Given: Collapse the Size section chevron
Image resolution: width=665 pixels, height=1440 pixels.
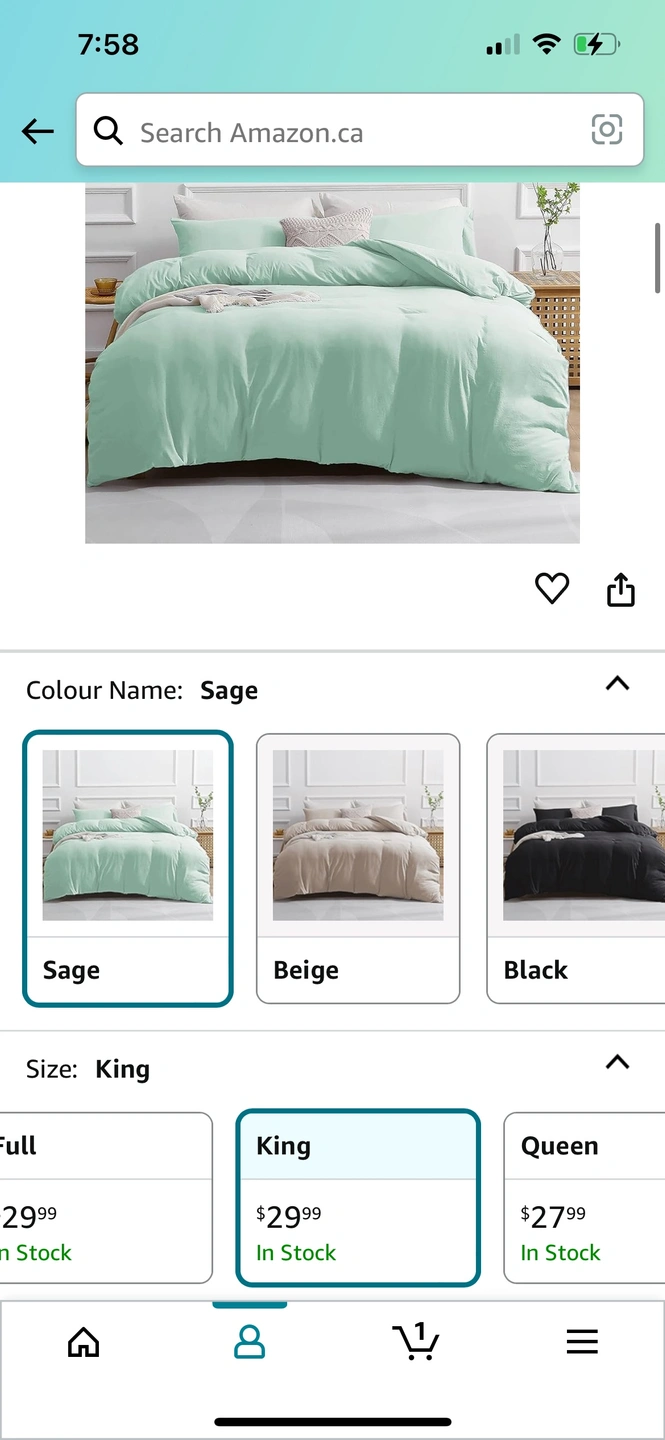Looking at the screenshot, I should click(x=618, y=1062).
